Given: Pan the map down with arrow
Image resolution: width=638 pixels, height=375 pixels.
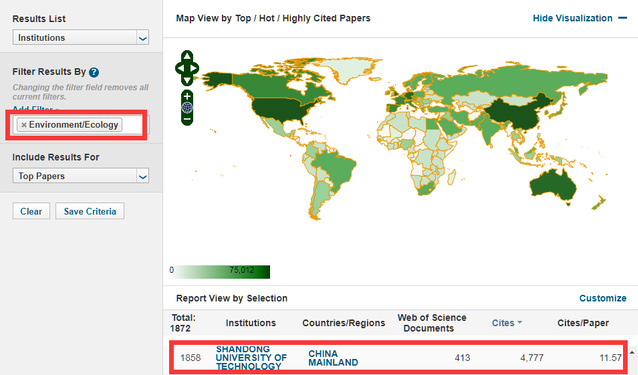Looking at the screenshot, I should [187, 81].
